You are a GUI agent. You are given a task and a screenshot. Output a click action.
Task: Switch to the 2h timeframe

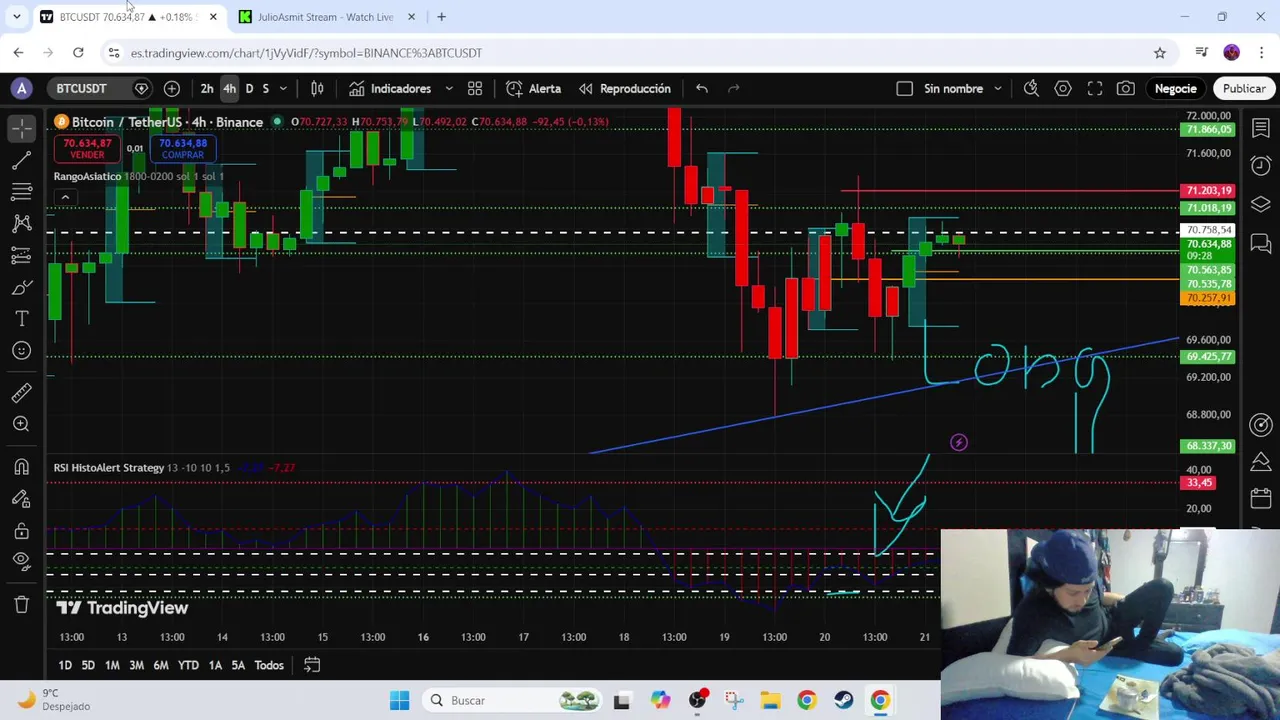point(207,89)
